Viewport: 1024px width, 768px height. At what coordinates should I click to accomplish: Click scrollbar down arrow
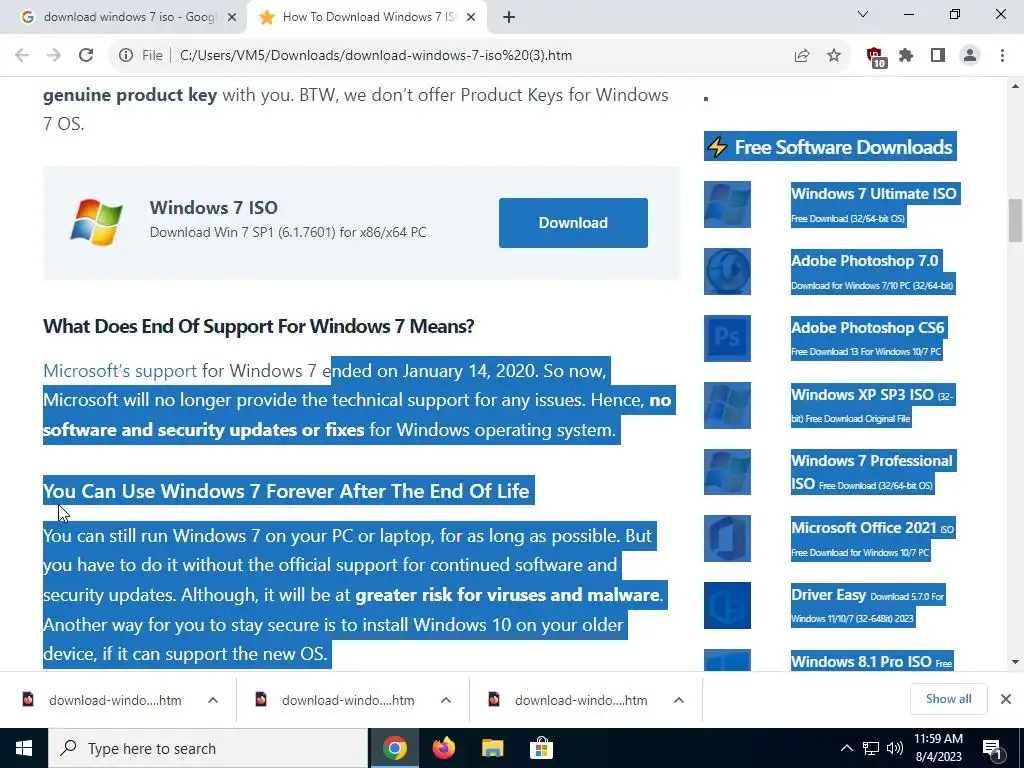pos(1015,662)
